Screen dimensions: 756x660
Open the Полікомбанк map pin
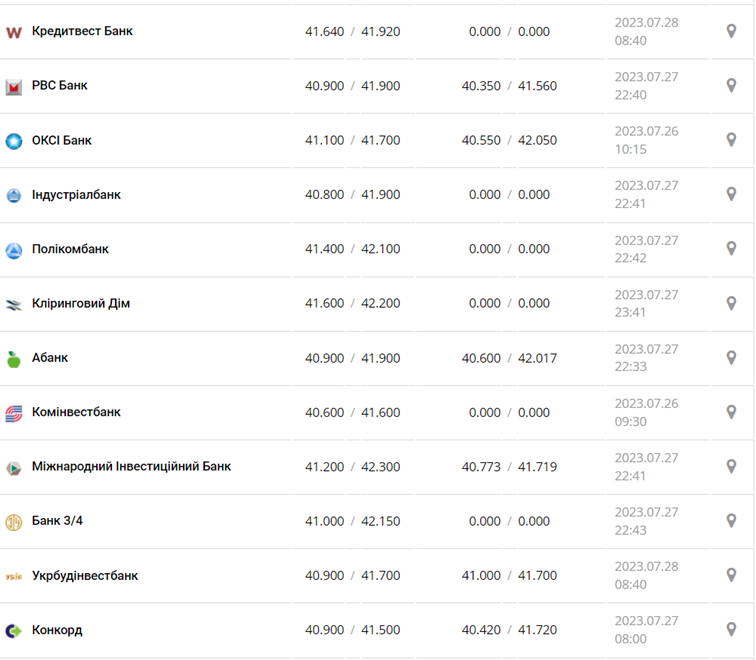pos(731,249)
